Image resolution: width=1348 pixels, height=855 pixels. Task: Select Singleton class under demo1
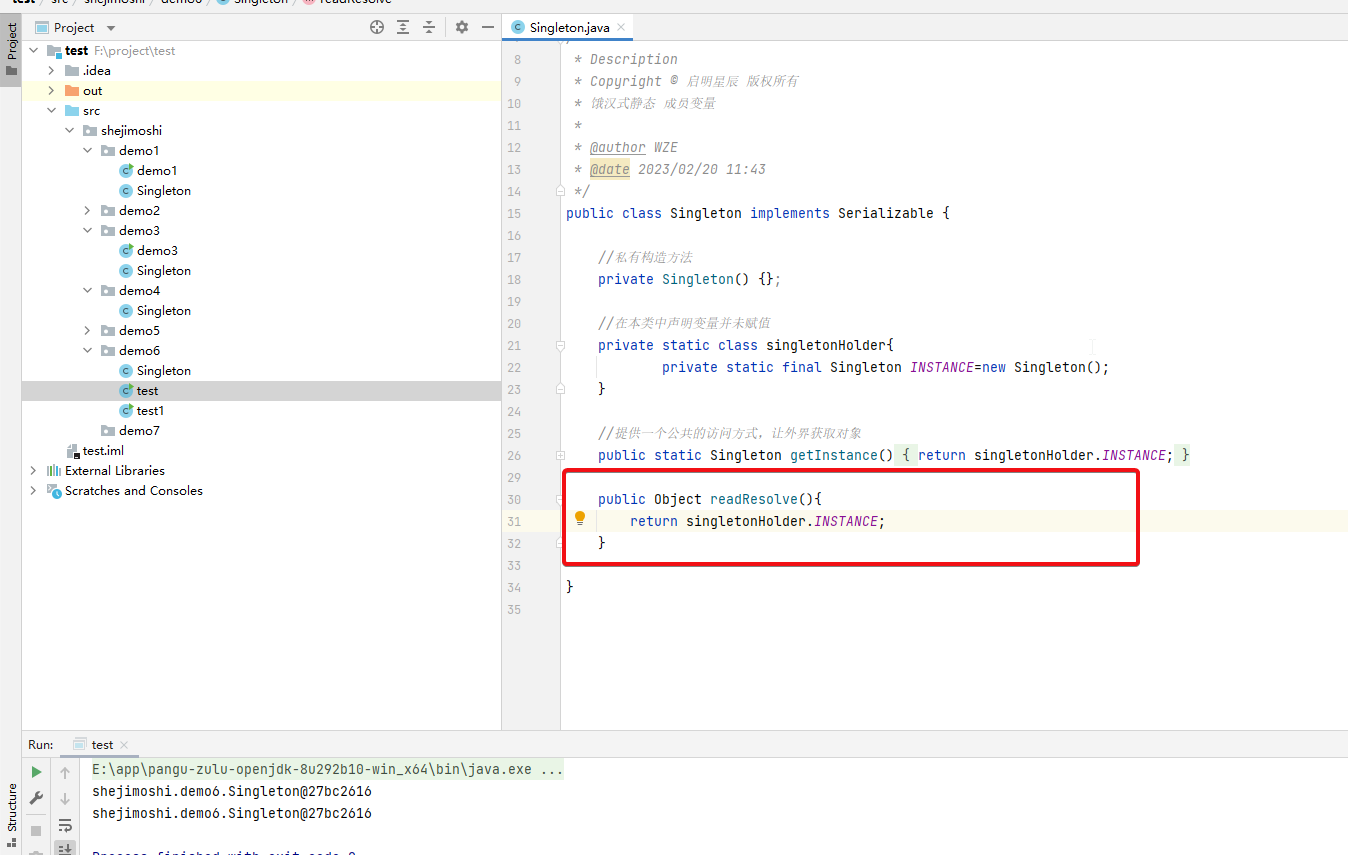[x=164, y=191]
